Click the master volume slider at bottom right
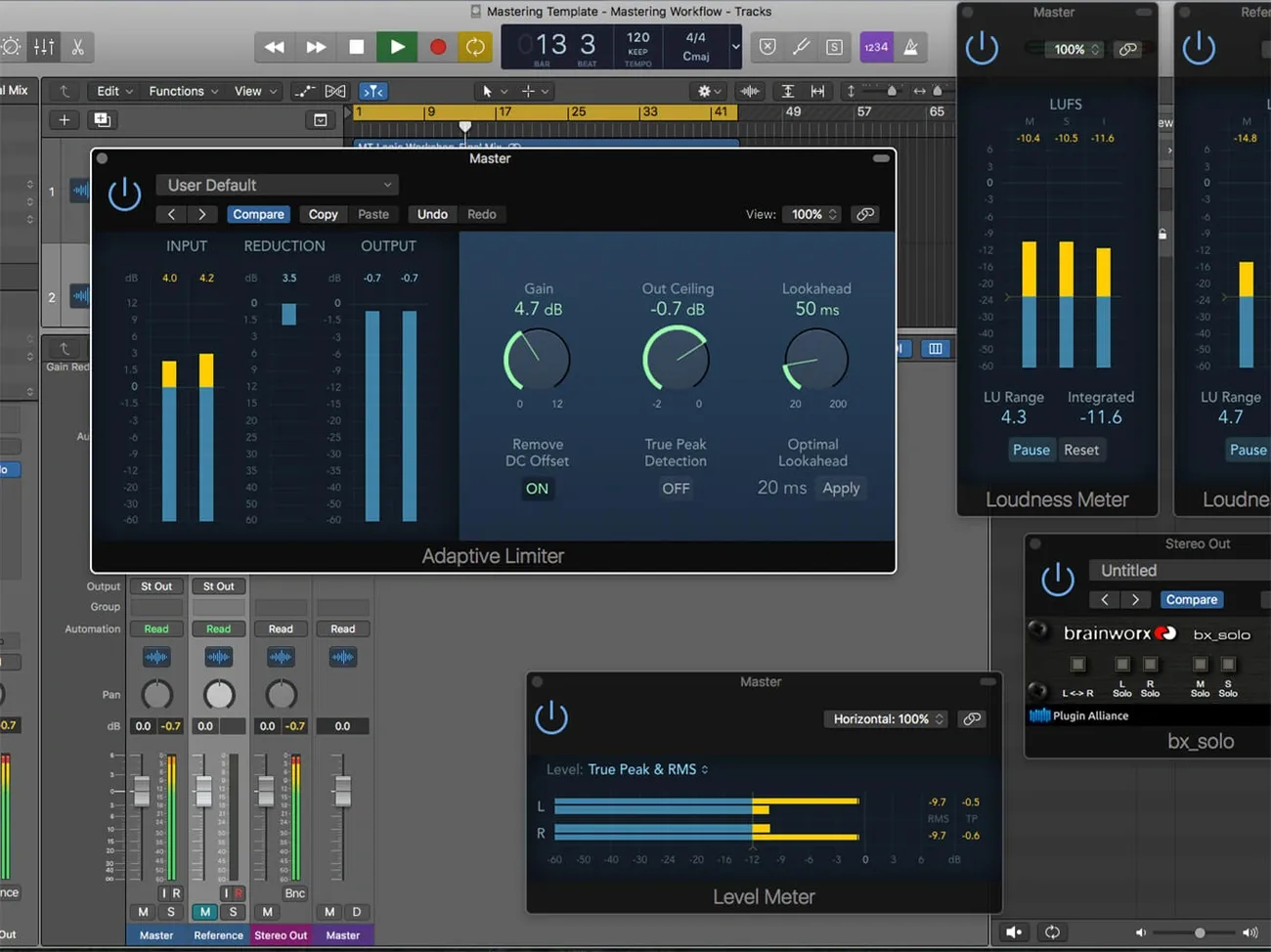 click(x=1199, y=931)
